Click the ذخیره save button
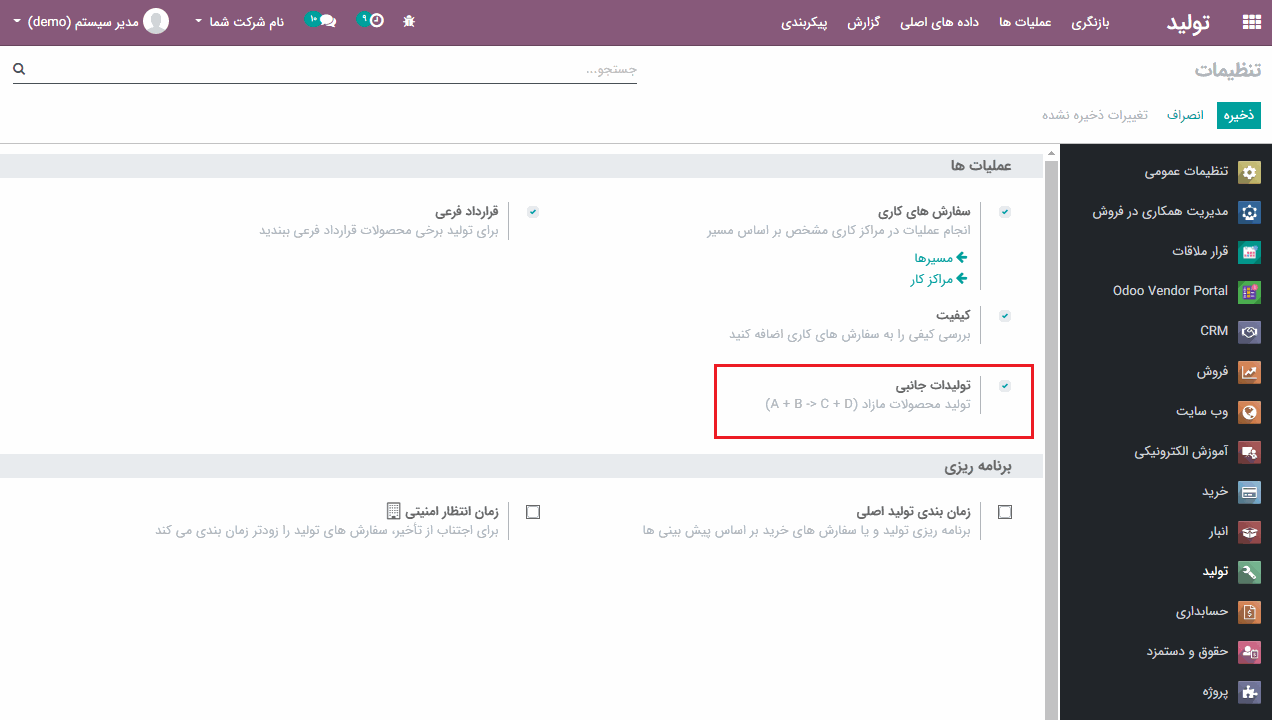Viewport: 1272px width, 720px height. coord(1239,115)
